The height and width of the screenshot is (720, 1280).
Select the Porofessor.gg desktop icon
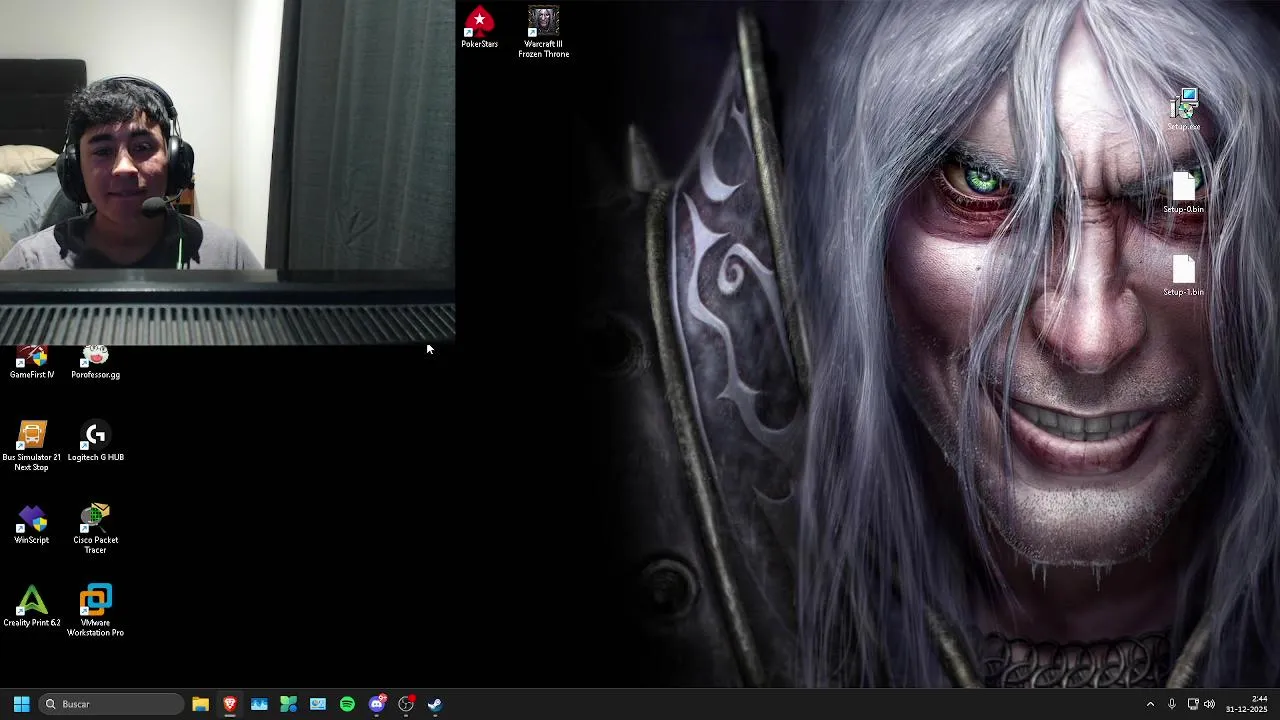(95, 364)
